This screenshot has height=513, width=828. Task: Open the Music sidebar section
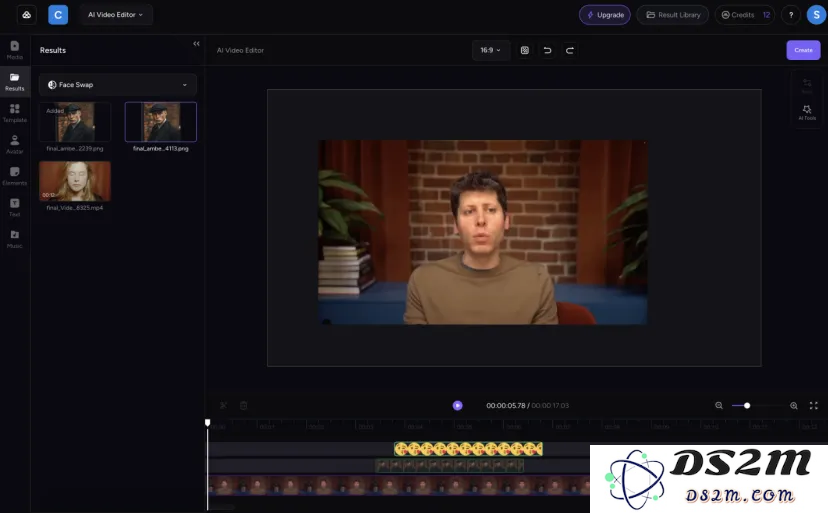tap(15, 239)
